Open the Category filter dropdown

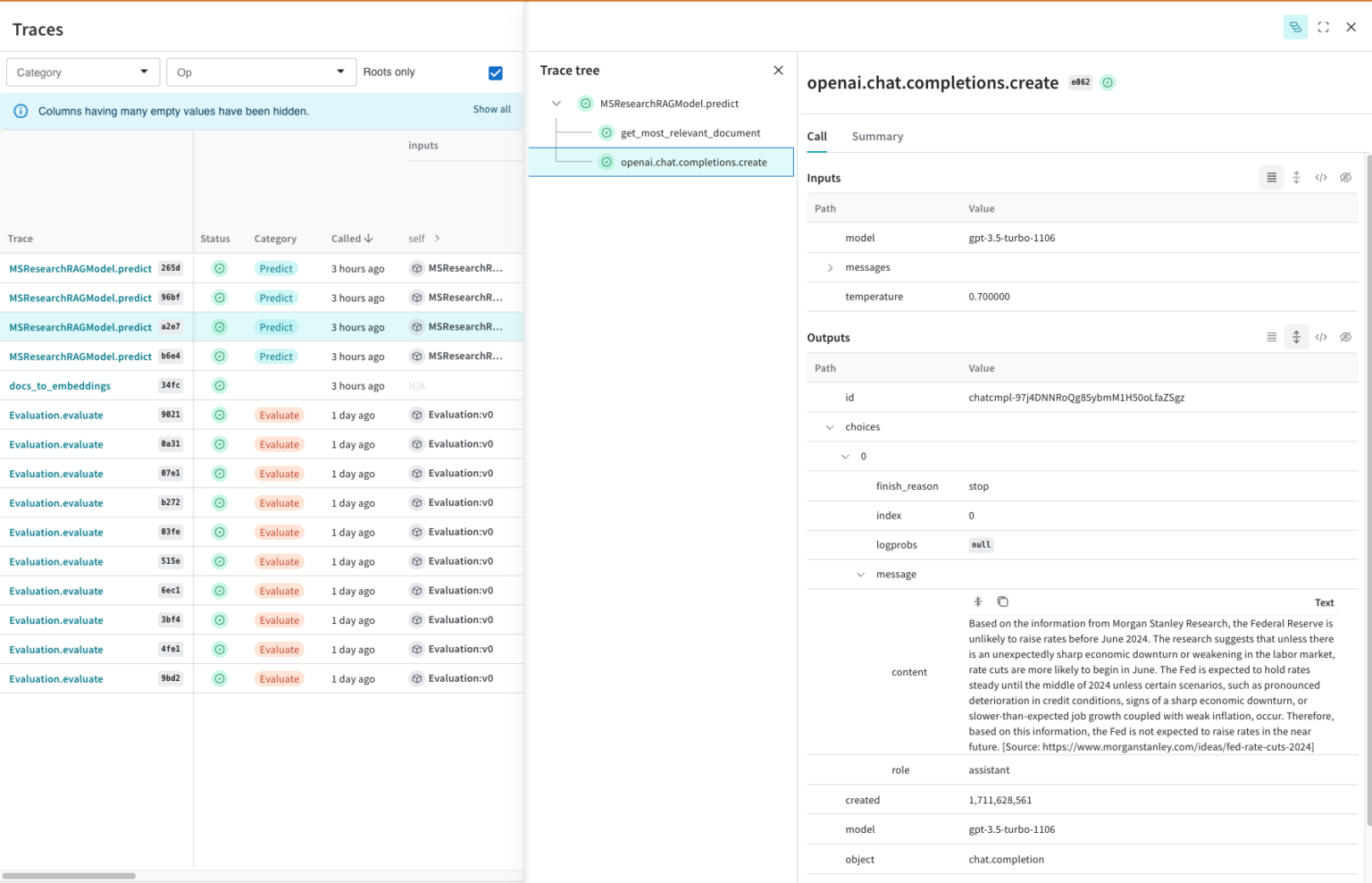tap(83, 72)
